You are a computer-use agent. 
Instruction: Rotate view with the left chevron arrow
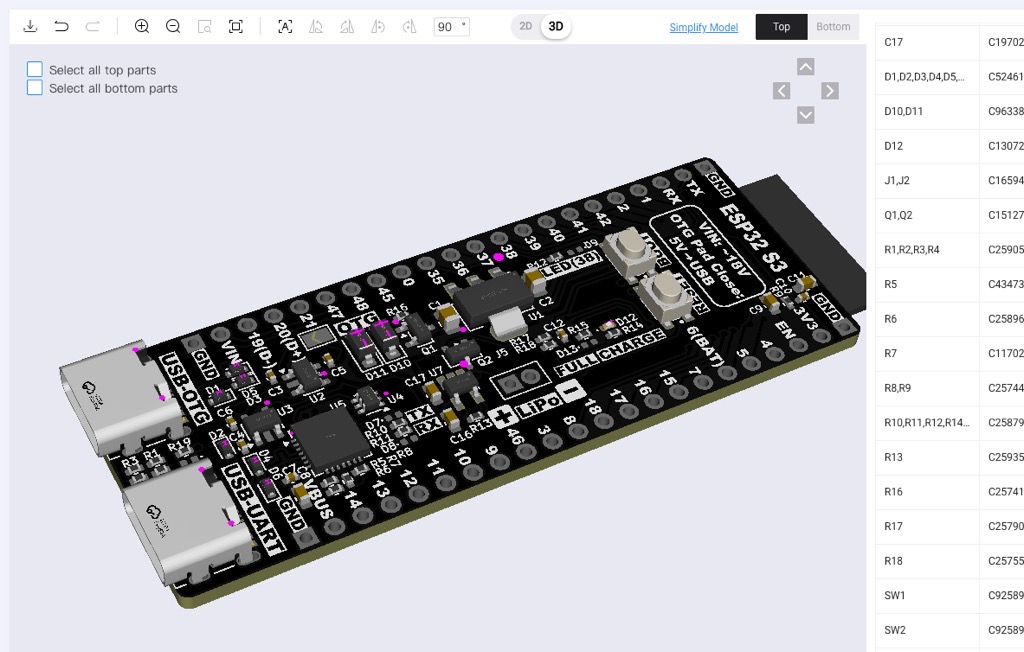pyautogui.click(x=782, y=91)
